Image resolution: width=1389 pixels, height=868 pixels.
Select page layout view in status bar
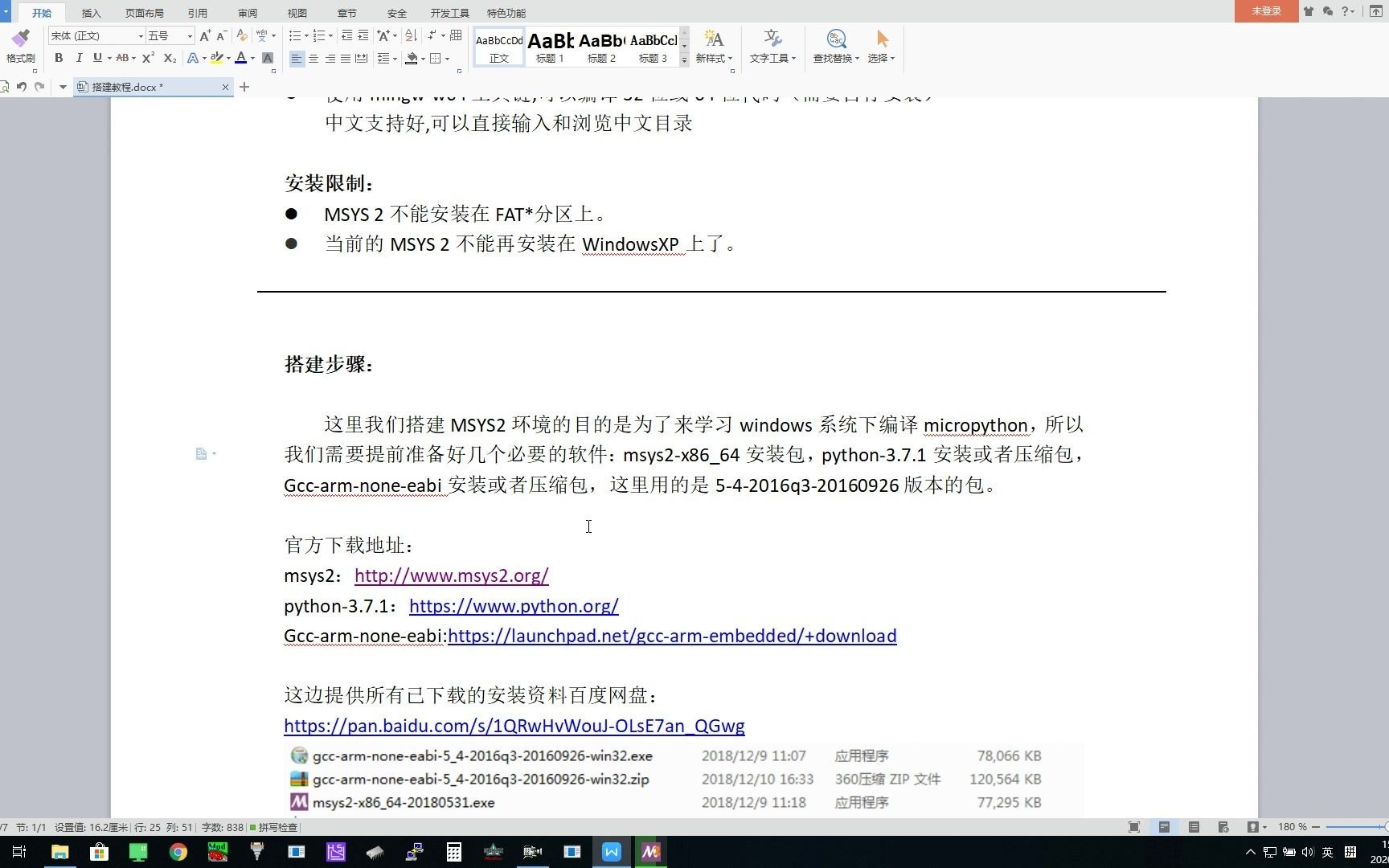click(1164, 827)
